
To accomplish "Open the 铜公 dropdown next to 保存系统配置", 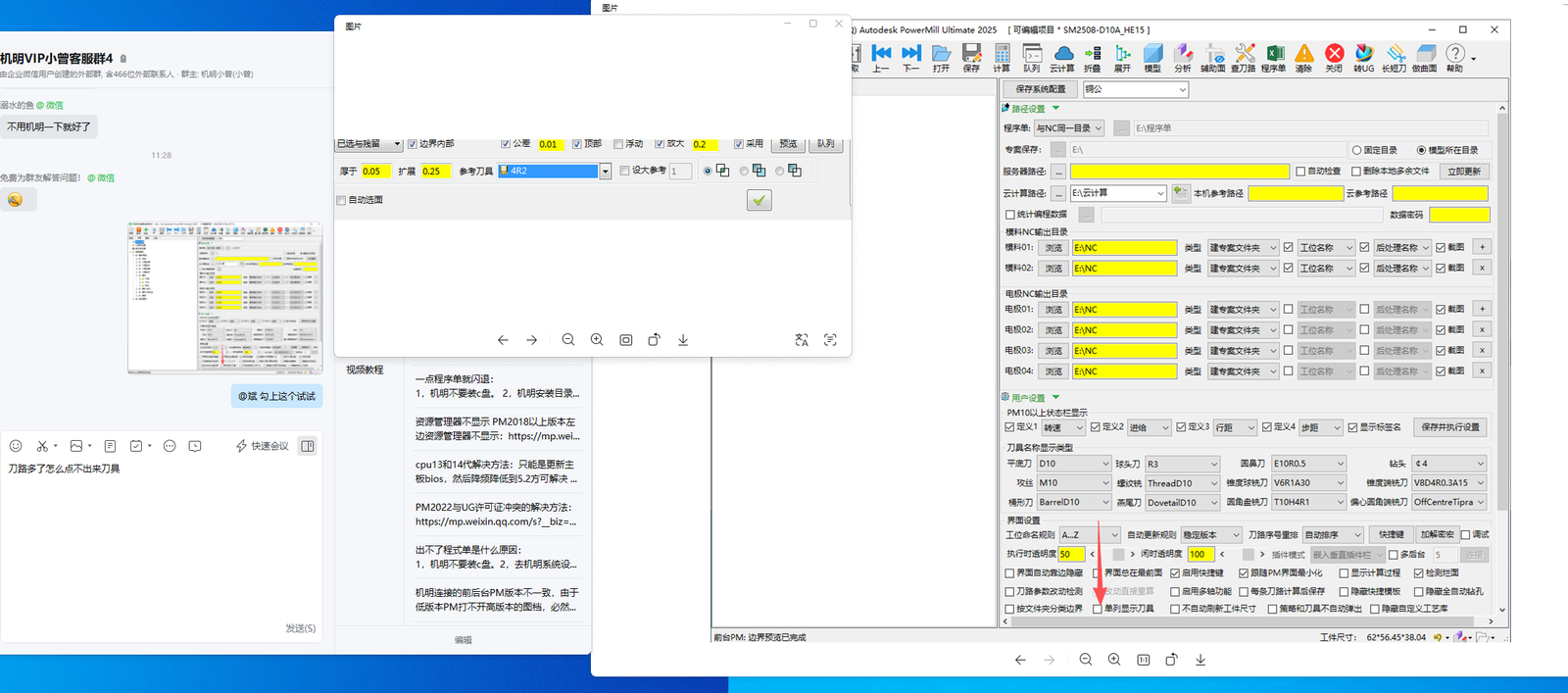I will pos(1136,89).
